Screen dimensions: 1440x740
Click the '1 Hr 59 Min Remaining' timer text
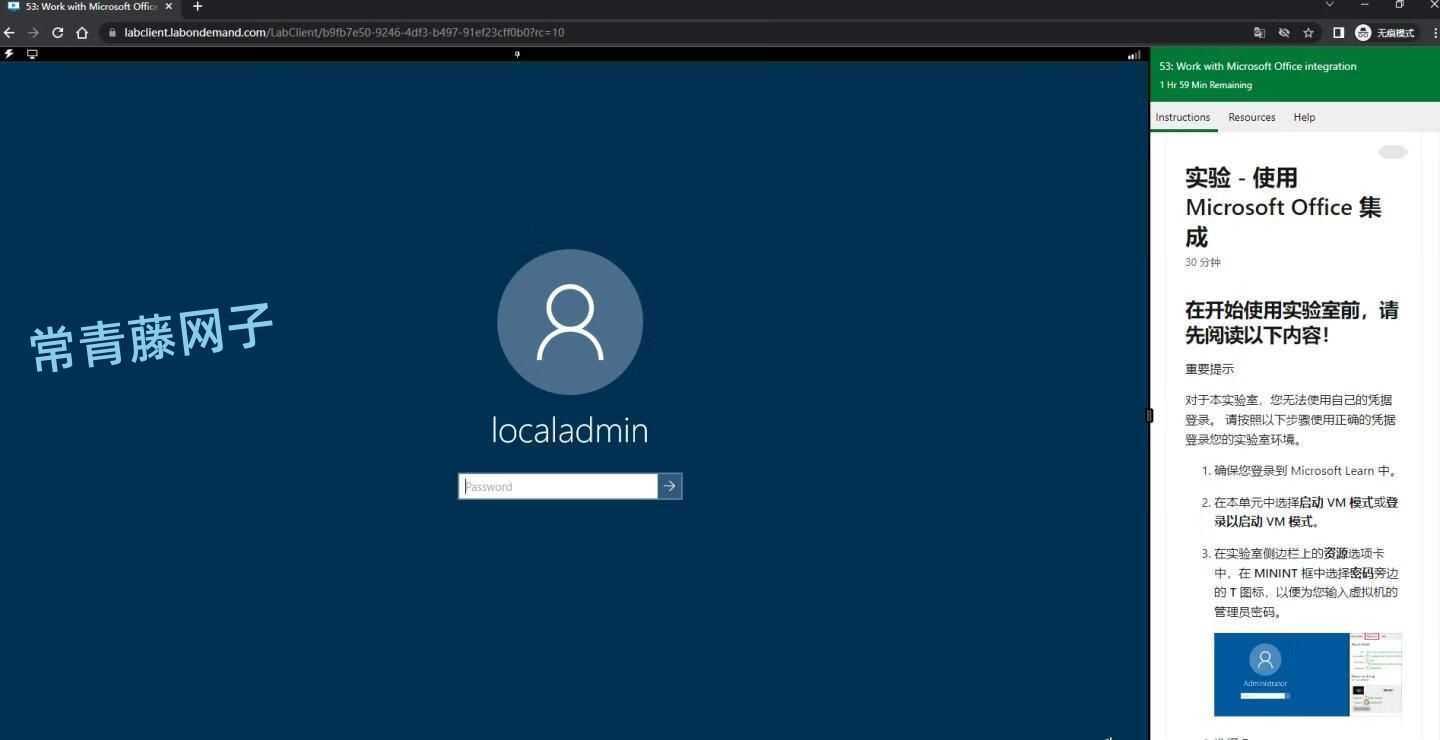tap(1205, 85)
